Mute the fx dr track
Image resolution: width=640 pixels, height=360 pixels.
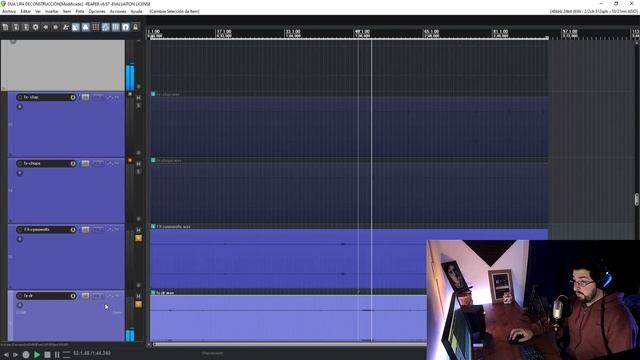pyautogui.click(x=138, y=296)
